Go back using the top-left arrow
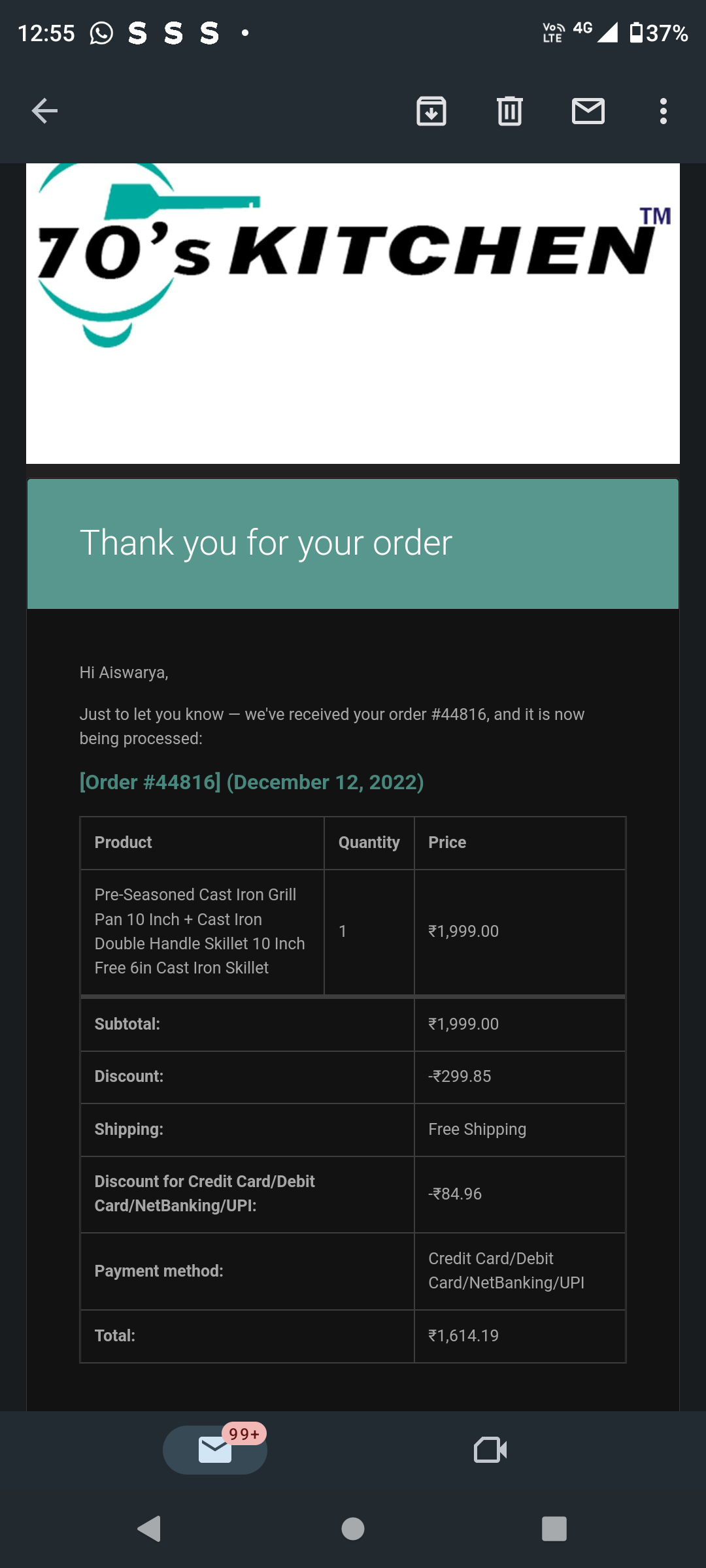The image size is (706, 1568). pyautogui.click(x=44, y=111)
